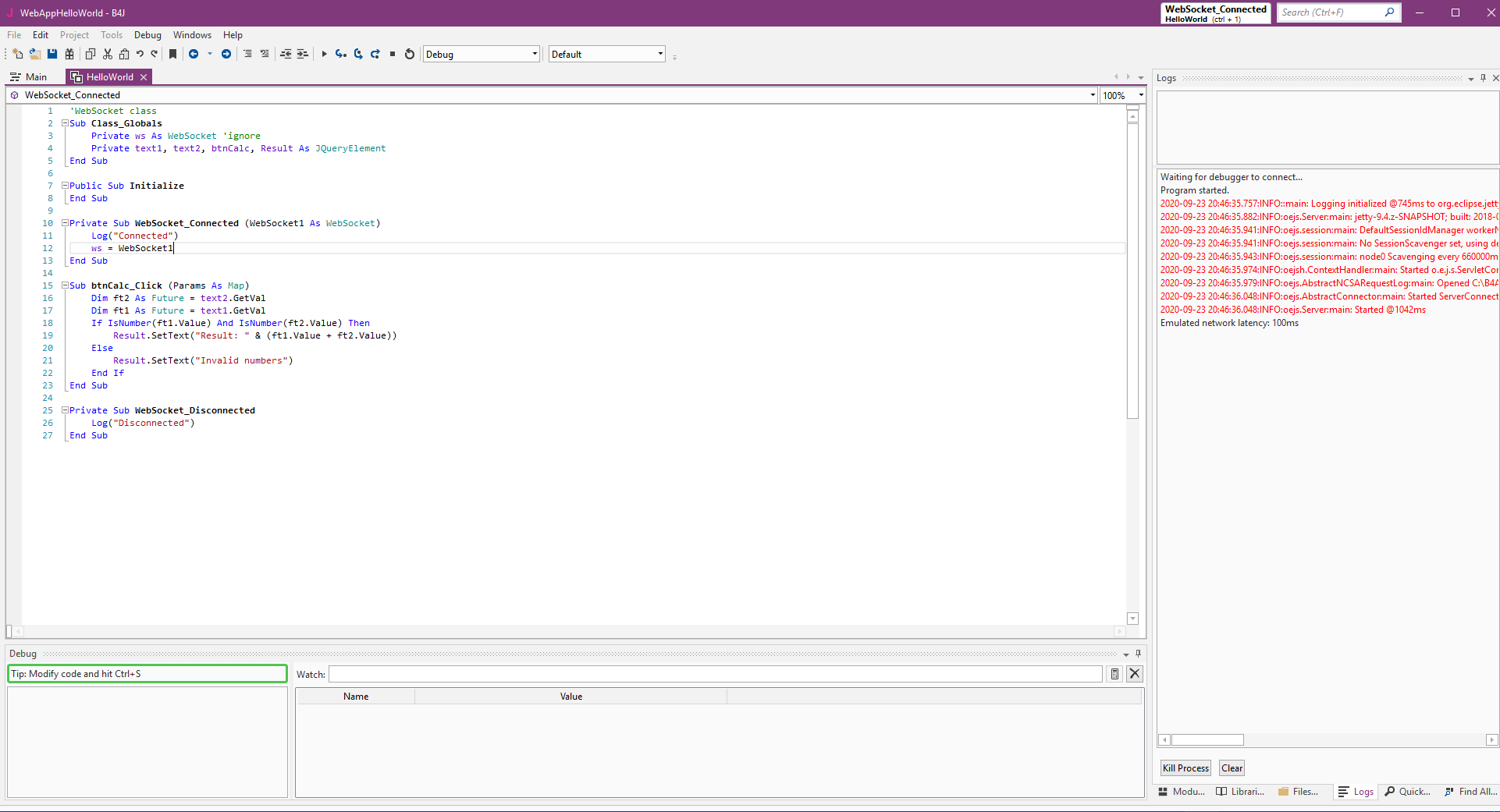Screen dimensions: 1500x812
Task: Open the Default build configuration dropdown
Action: (x=607, y=54)
